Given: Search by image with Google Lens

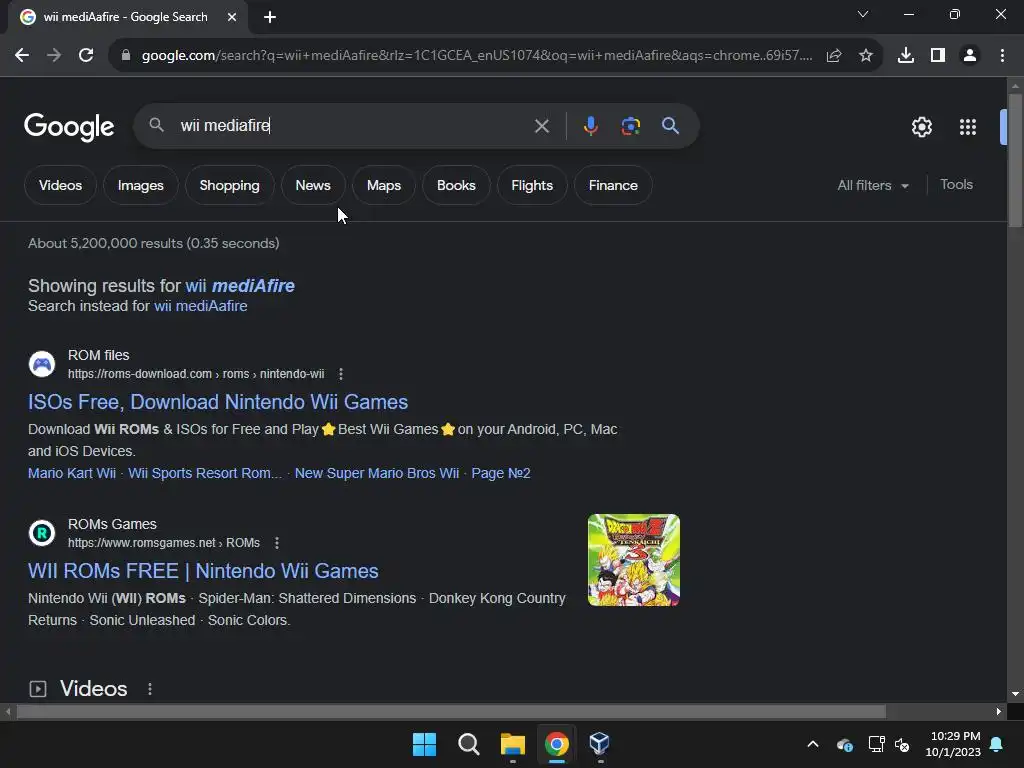Looking at the screenshot, I should click(630, 126).
